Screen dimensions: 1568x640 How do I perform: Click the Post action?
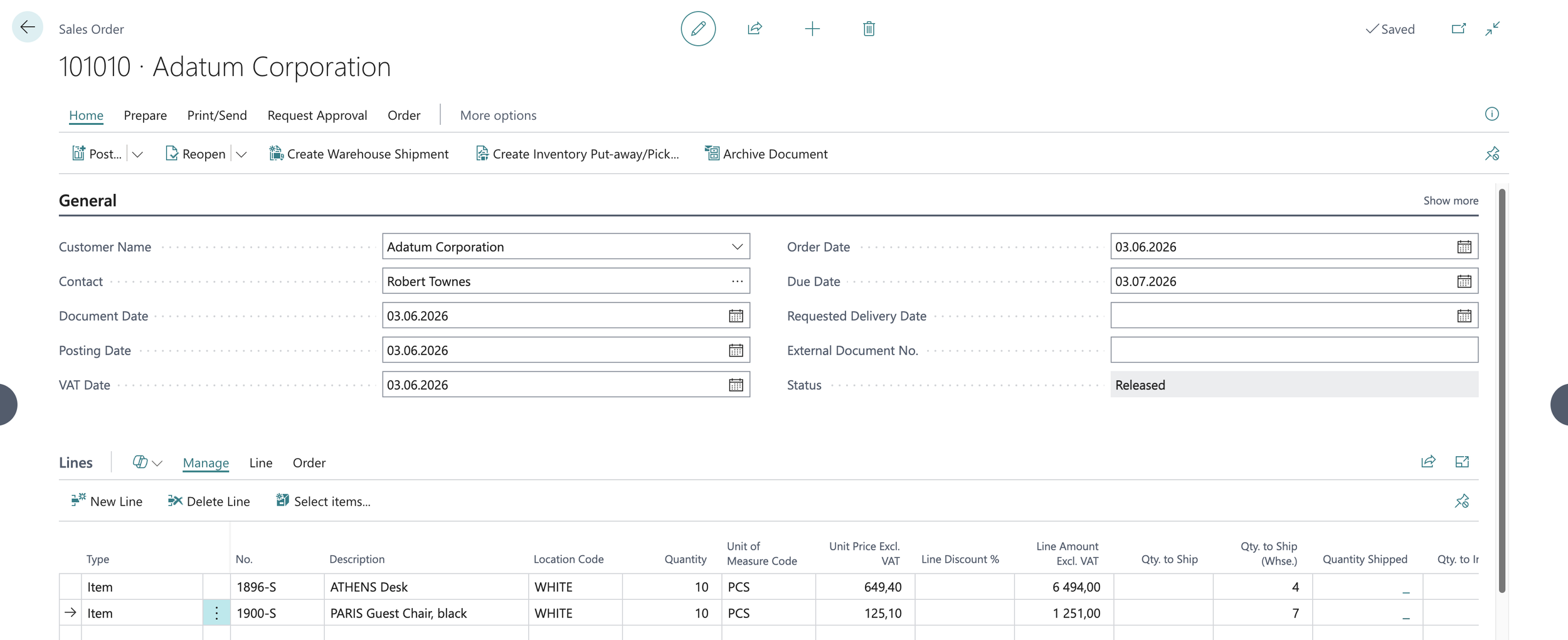tap(97, 154)
